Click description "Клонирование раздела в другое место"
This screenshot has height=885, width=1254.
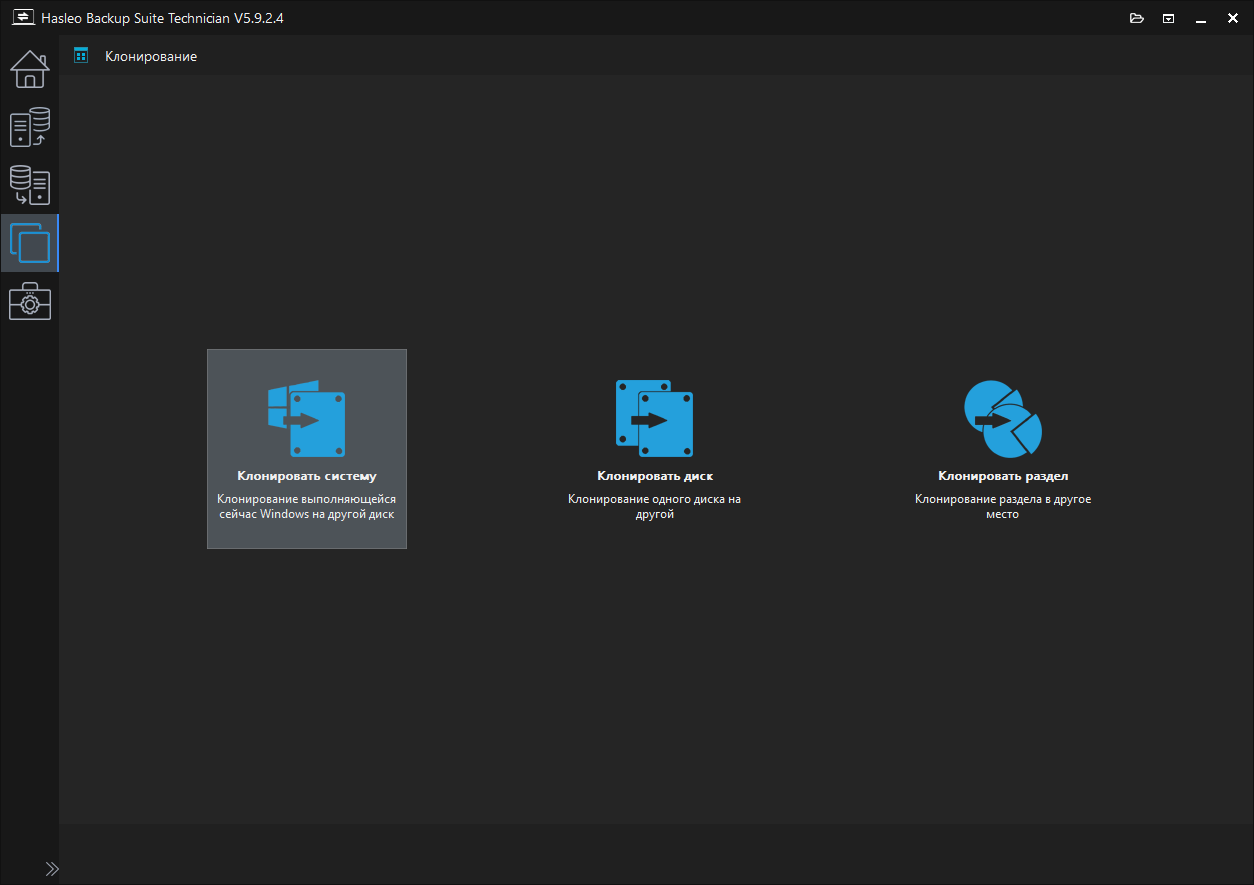point(1003,507)
